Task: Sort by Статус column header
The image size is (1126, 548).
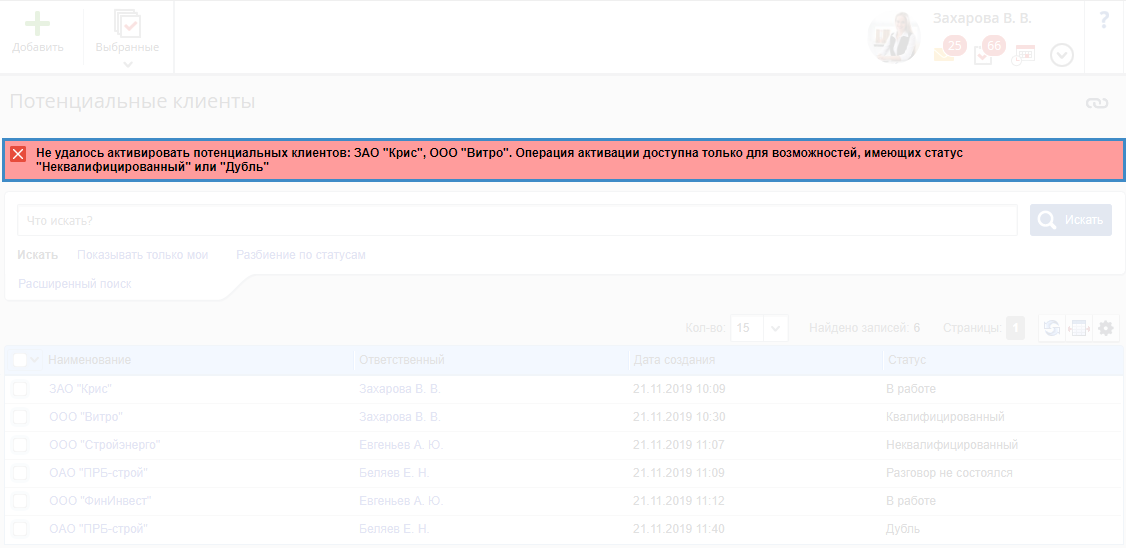Action: pyautogui.click(x=907, y=360)
